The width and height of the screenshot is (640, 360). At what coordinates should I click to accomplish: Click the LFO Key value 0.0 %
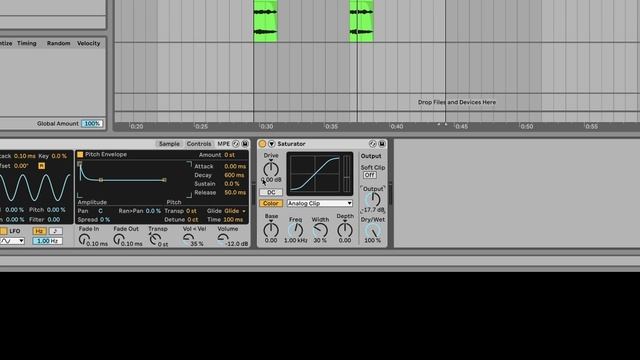59,156
